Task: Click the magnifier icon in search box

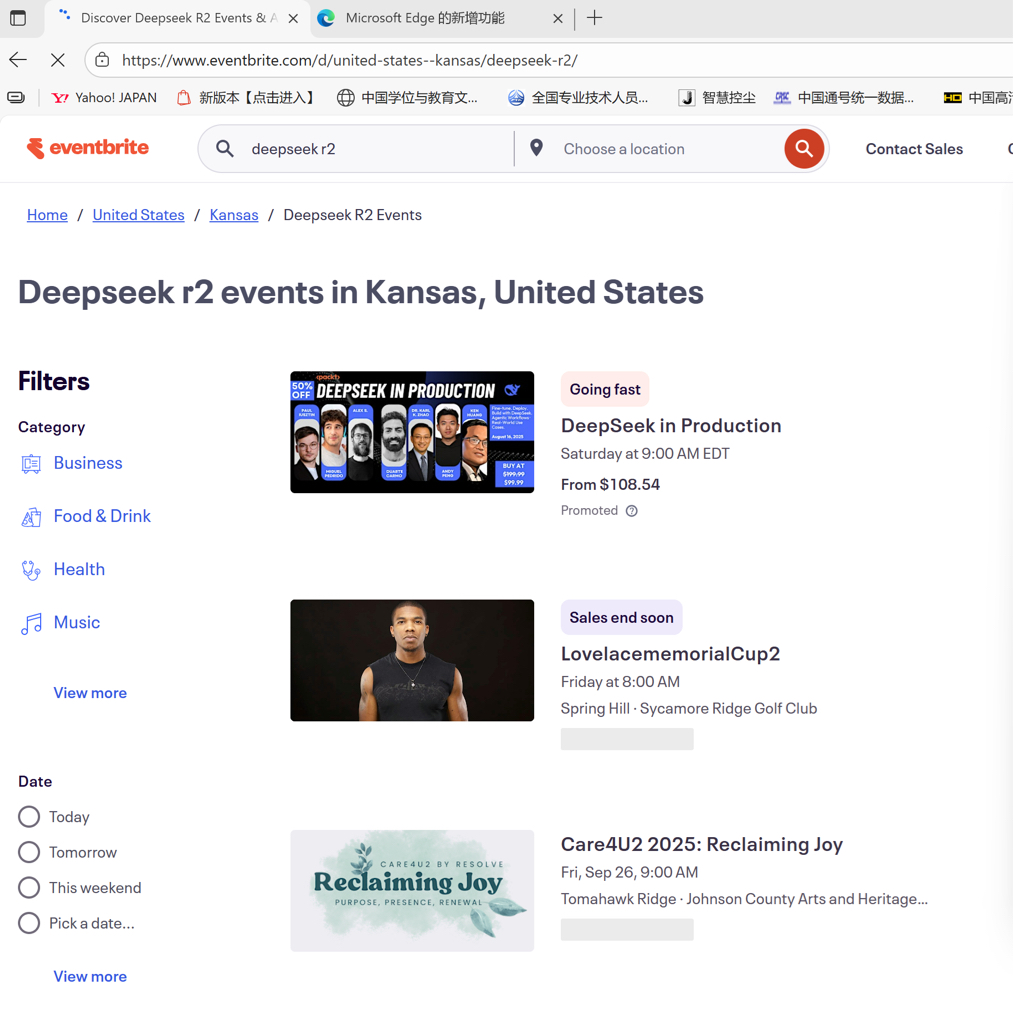Action: [225, 149]
